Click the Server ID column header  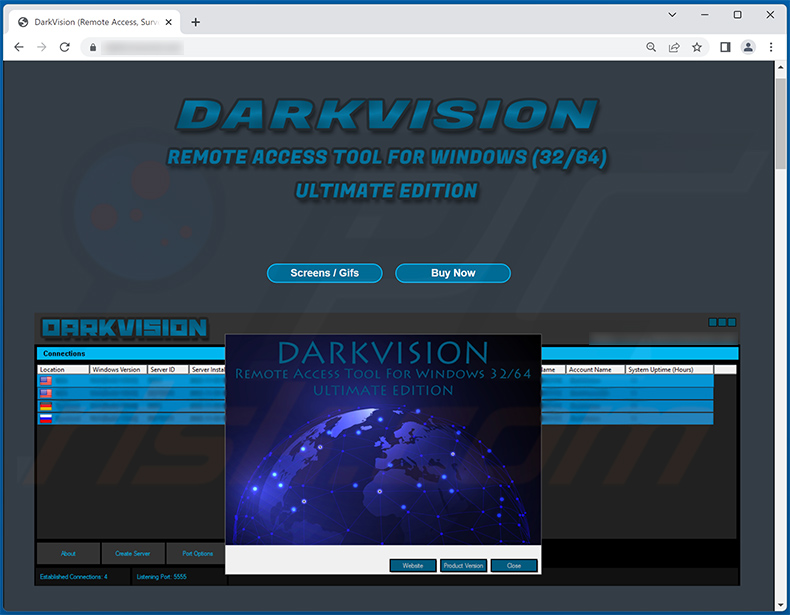pos(168,369)
